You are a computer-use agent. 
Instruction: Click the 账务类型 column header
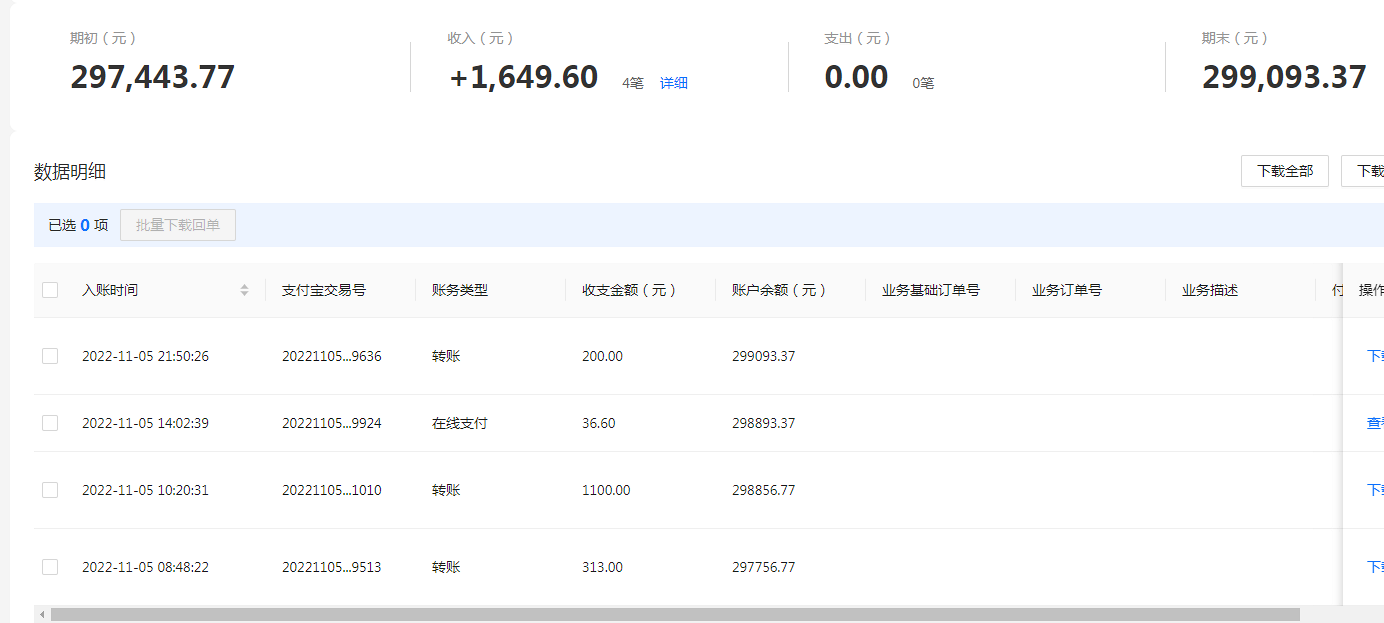coord(460,290)
